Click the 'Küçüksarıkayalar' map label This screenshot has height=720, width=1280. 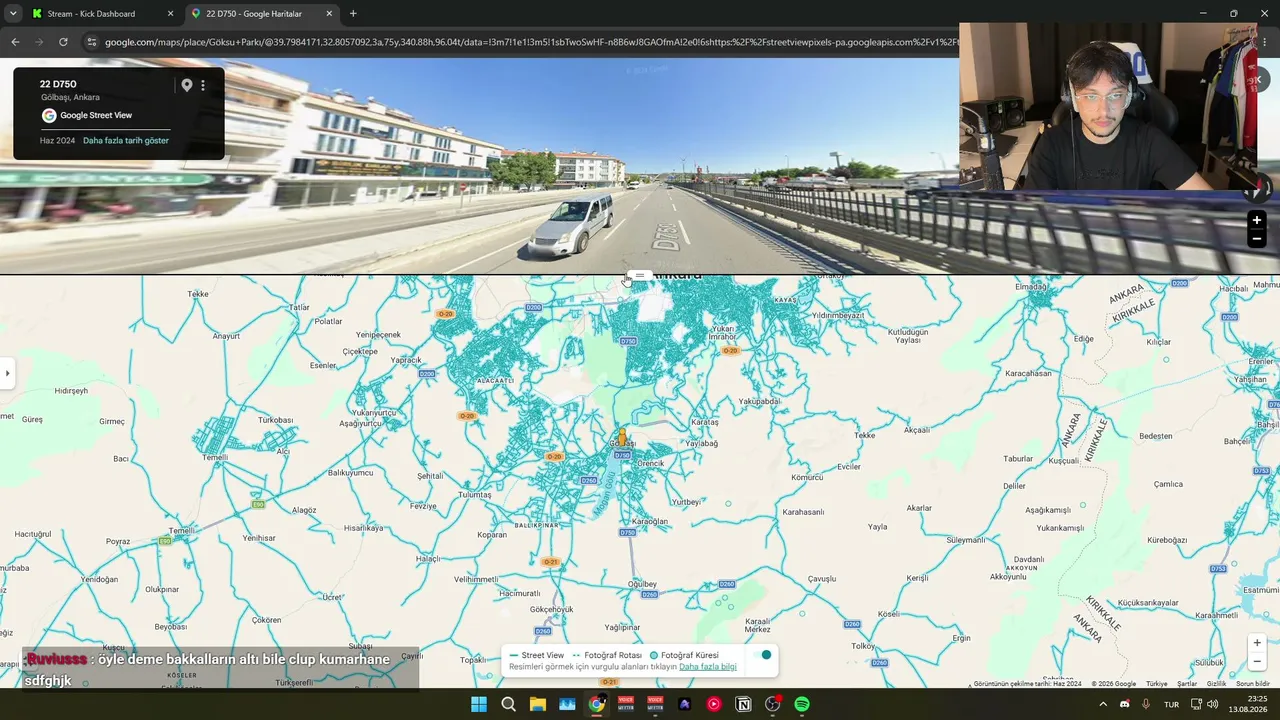[1148, 602]
